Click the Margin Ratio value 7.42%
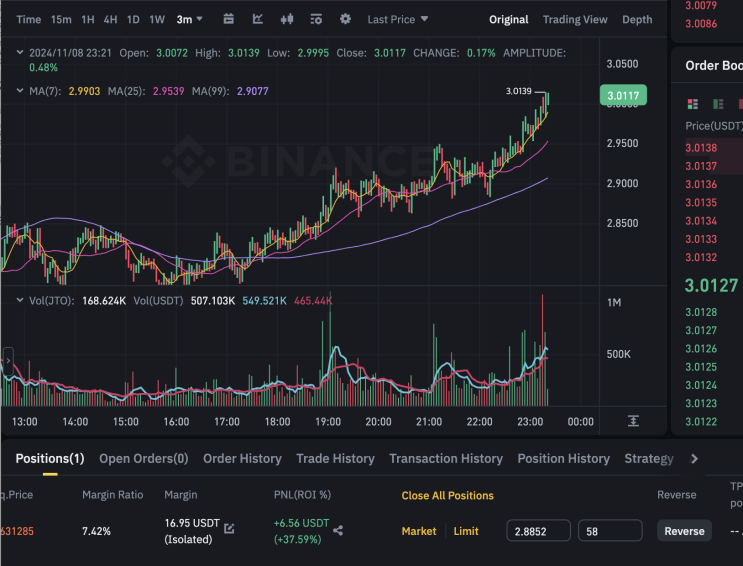Viewport: 743px width, 566px height. click(96, 531)
